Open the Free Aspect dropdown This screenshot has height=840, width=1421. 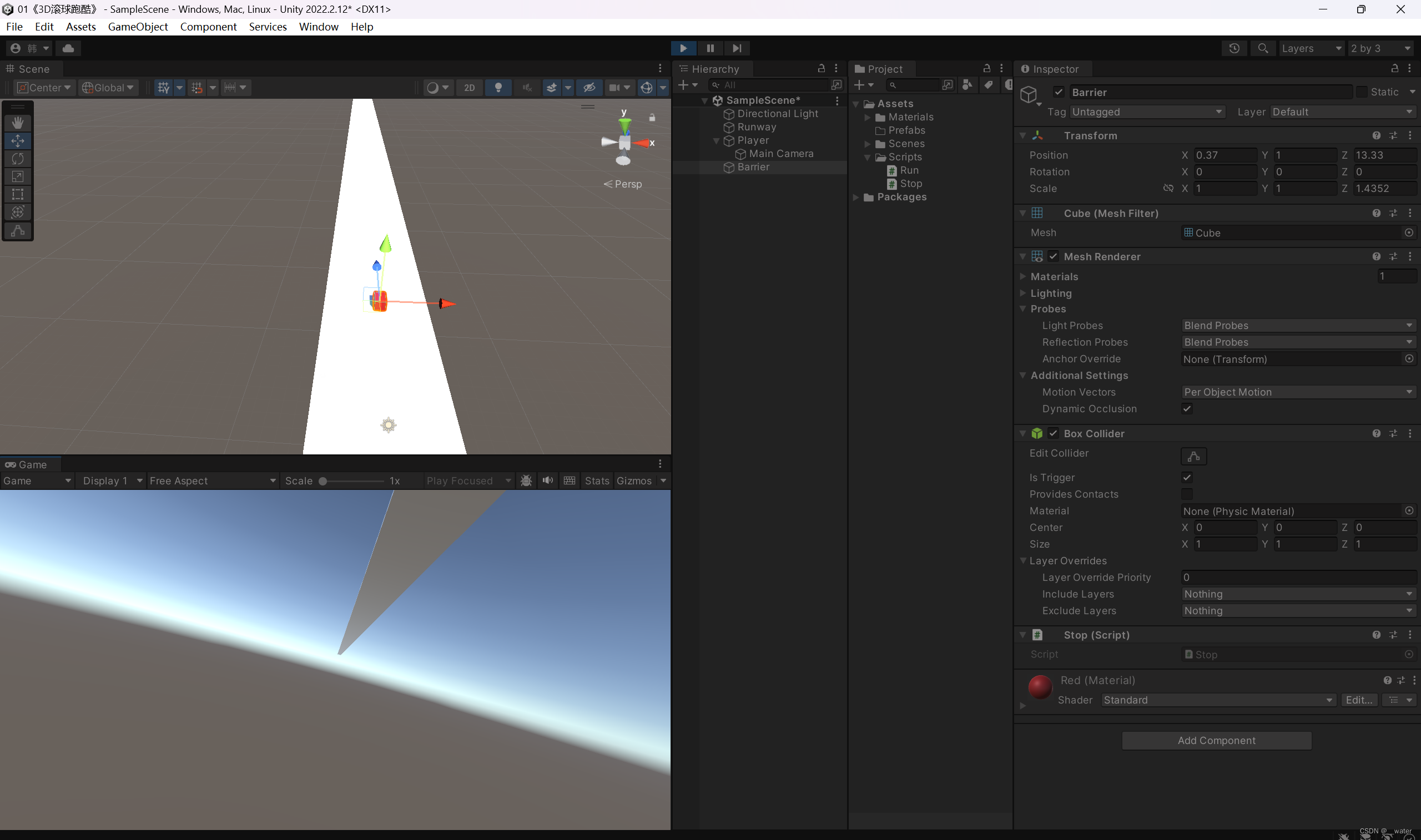pyautogui.click(x=212, y=480)
